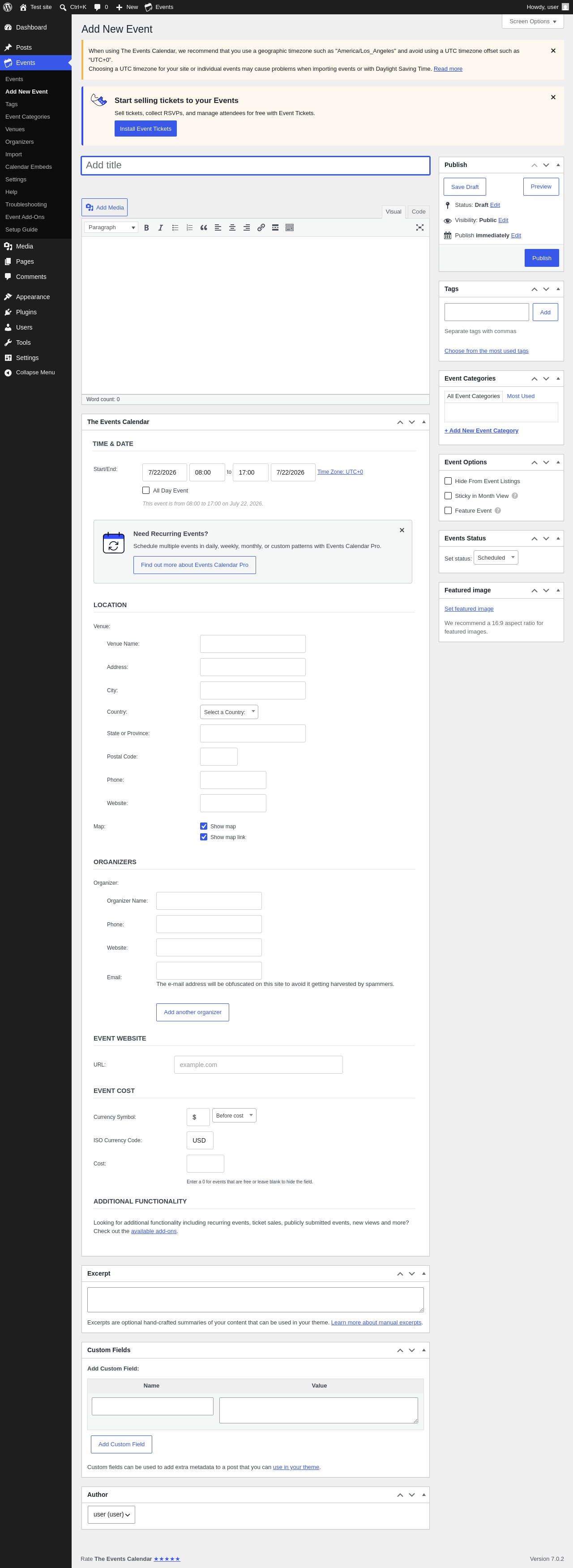Dismiss the Event Tickets promo banner

coord(553,98)
